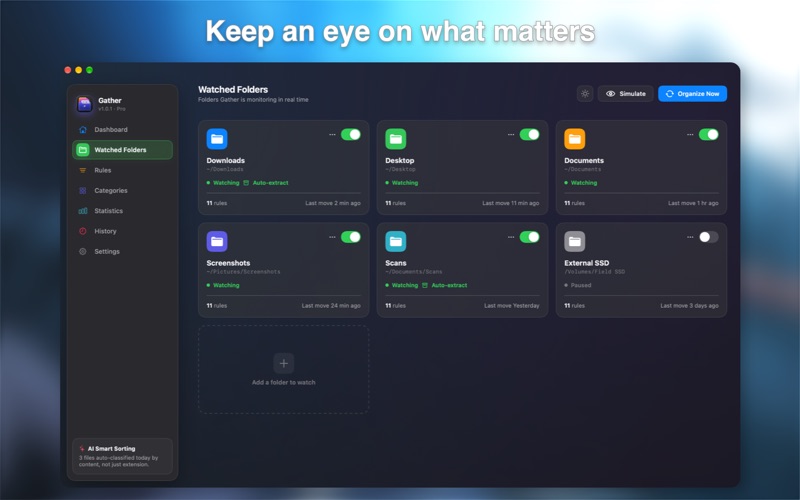
Task: Enable the External SSD switch
Action: [708, 237]
